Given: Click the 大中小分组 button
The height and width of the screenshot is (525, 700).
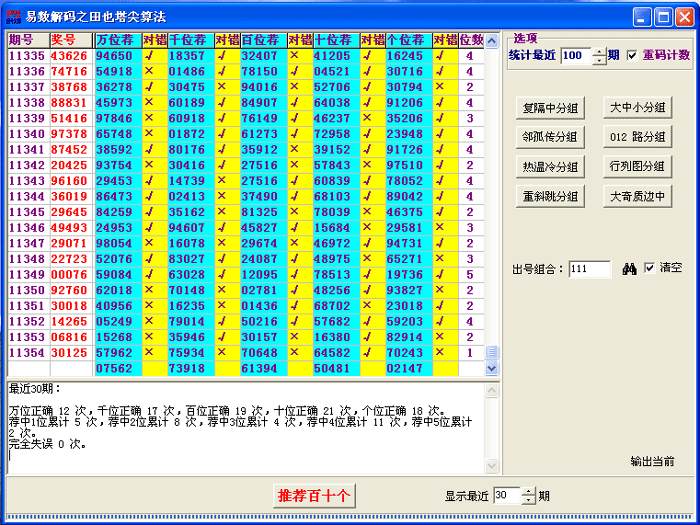Looking at the screenshot, I should pyautogui.click(x=638, y=108).
